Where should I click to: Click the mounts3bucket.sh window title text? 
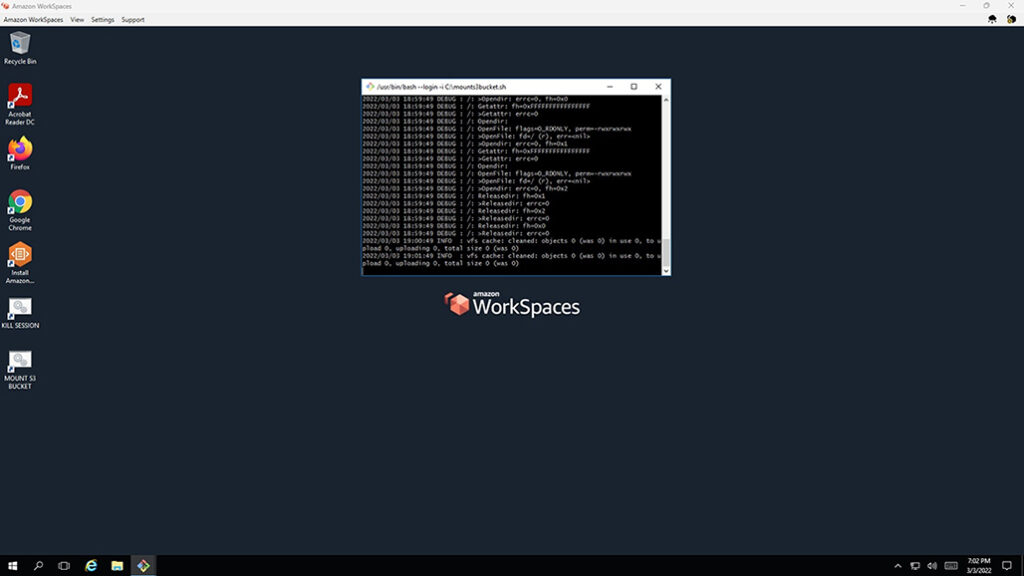pos(441,87)
